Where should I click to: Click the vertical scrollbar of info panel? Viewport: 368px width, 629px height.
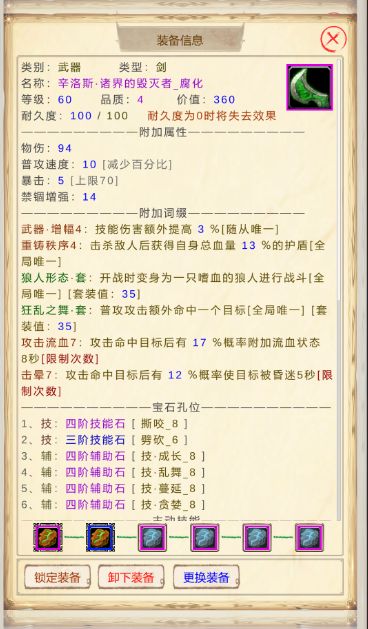[340, 289]
